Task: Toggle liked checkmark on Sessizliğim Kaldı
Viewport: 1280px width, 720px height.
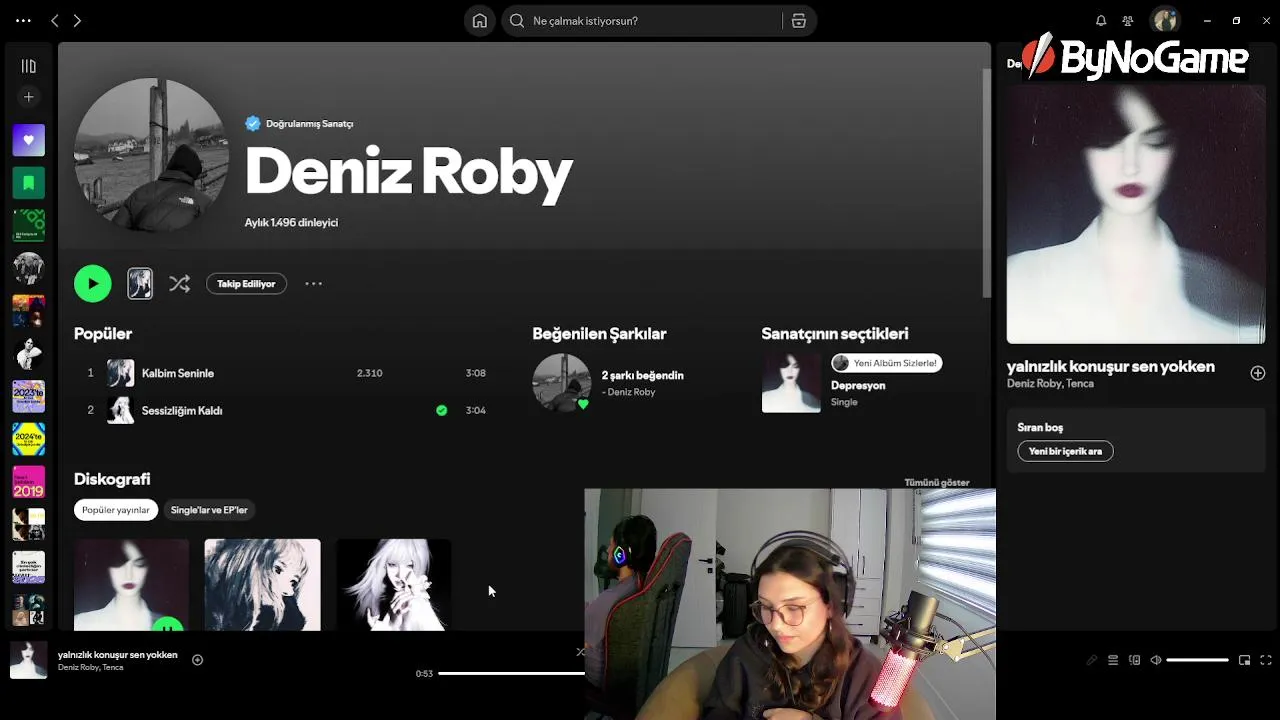Action: 441,410
